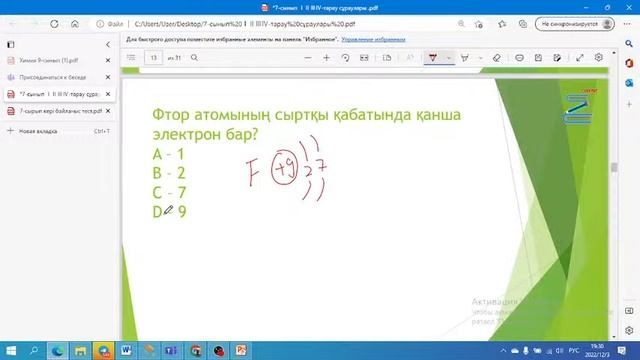Enter full screen mode

point(580,58)
